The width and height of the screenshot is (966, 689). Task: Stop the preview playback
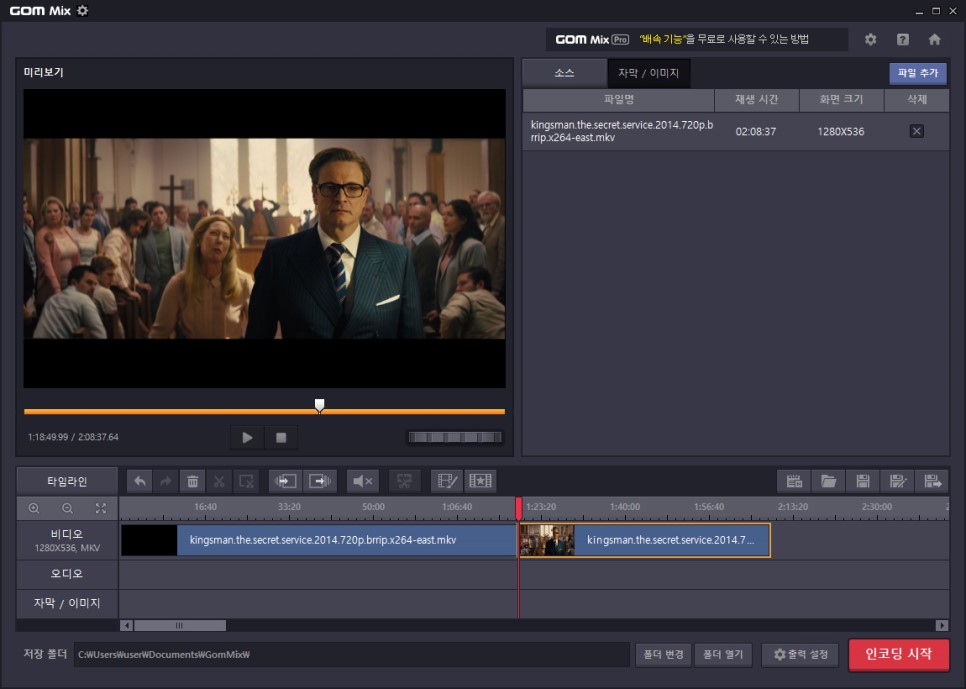[281, 438]
